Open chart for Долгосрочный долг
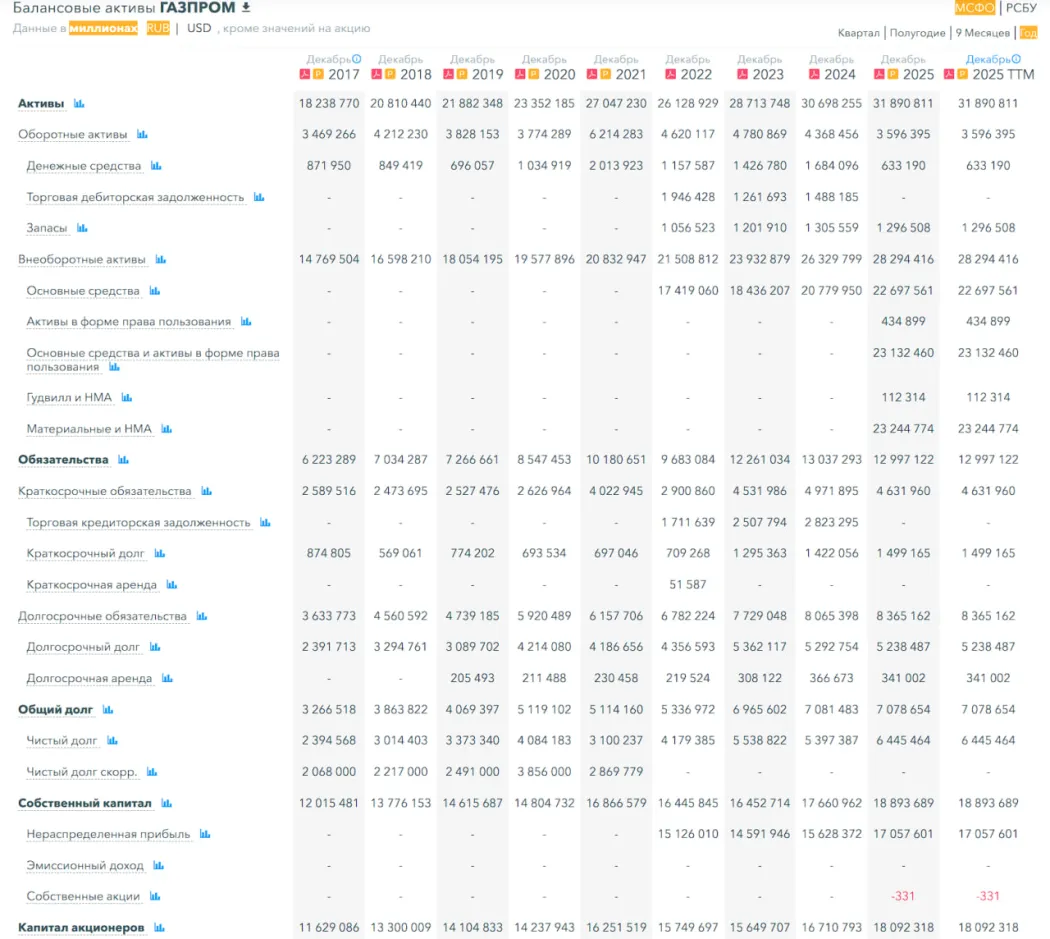Image resolution: width=1050 pixels, height=939 pixels. click(x=155, y=647)
